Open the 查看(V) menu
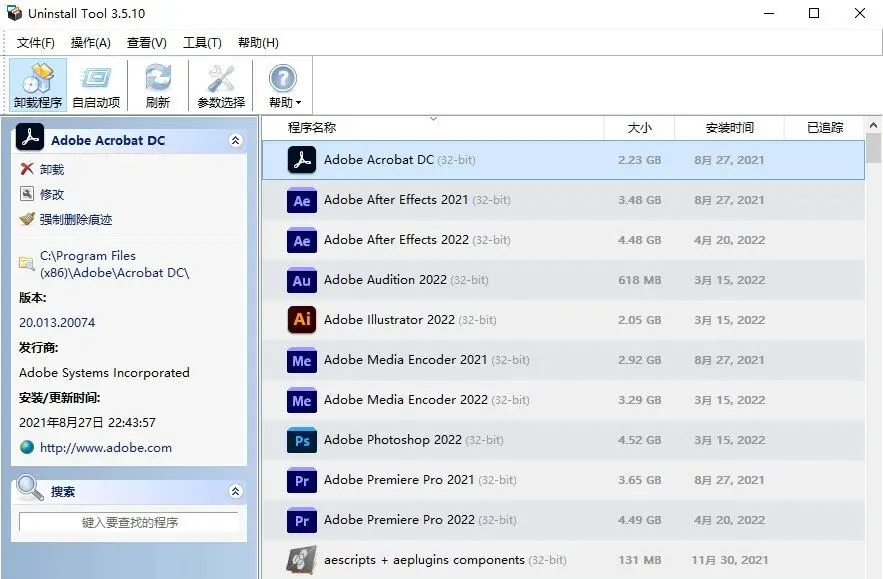883x579 pixels. 146,43
